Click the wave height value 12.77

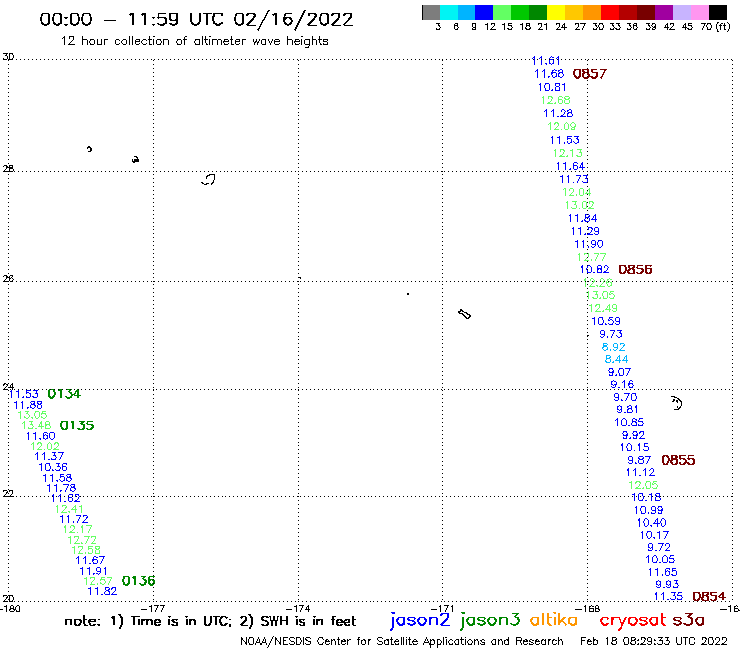click(591, 257)
